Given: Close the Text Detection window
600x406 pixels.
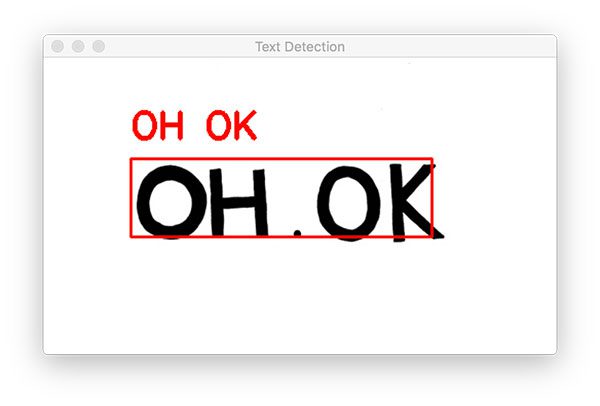Looking at the screenshot, I should 57,47.
